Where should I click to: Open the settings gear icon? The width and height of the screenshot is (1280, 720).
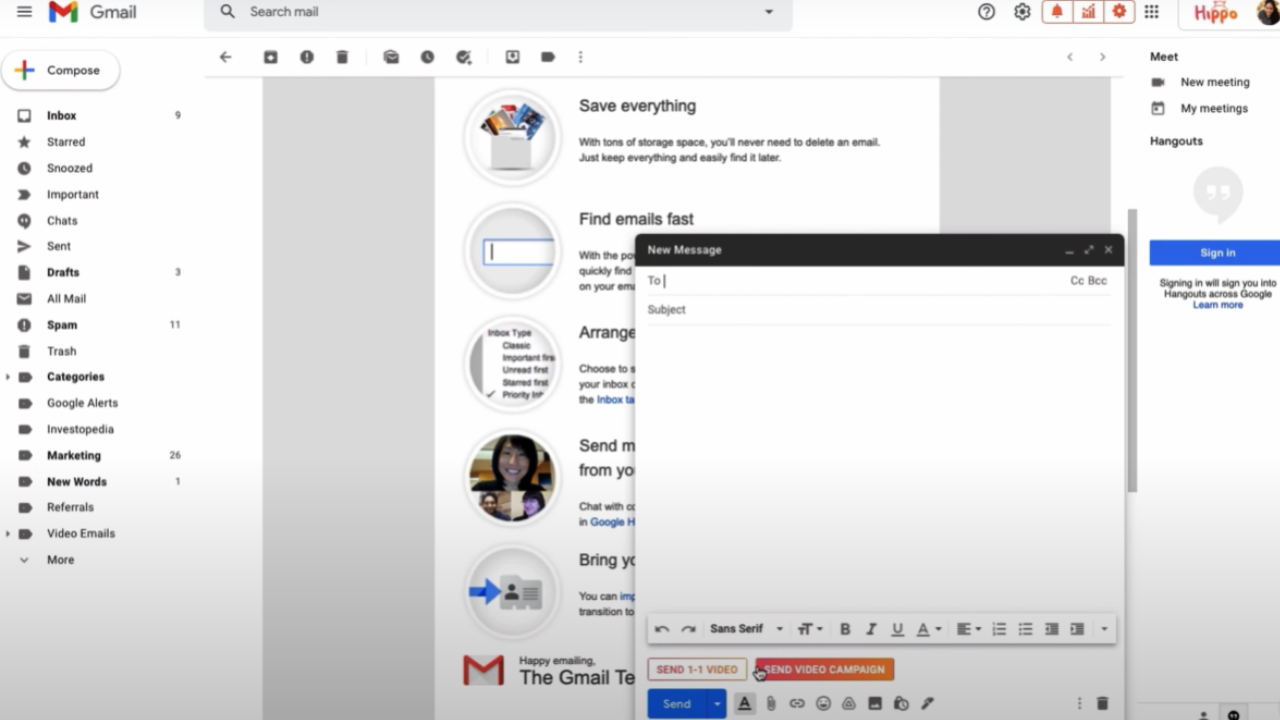point(1022,12)
